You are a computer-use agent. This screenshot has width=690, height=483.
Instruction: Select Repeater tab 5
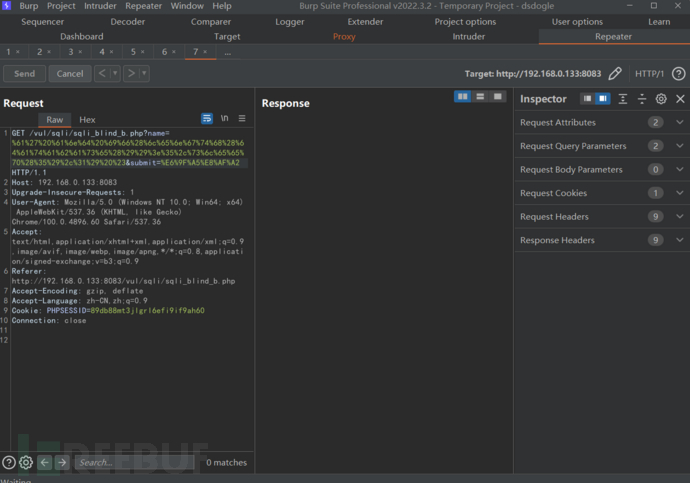click(133, 52)
